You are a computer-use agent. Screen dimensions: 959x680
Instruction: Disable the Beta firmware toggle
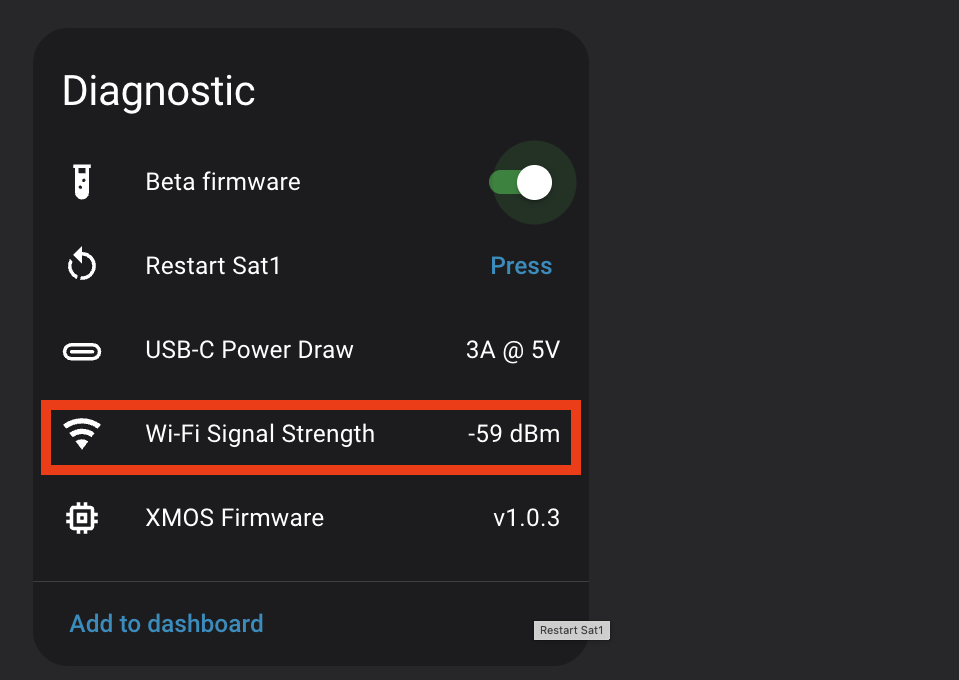coord(521,182)
